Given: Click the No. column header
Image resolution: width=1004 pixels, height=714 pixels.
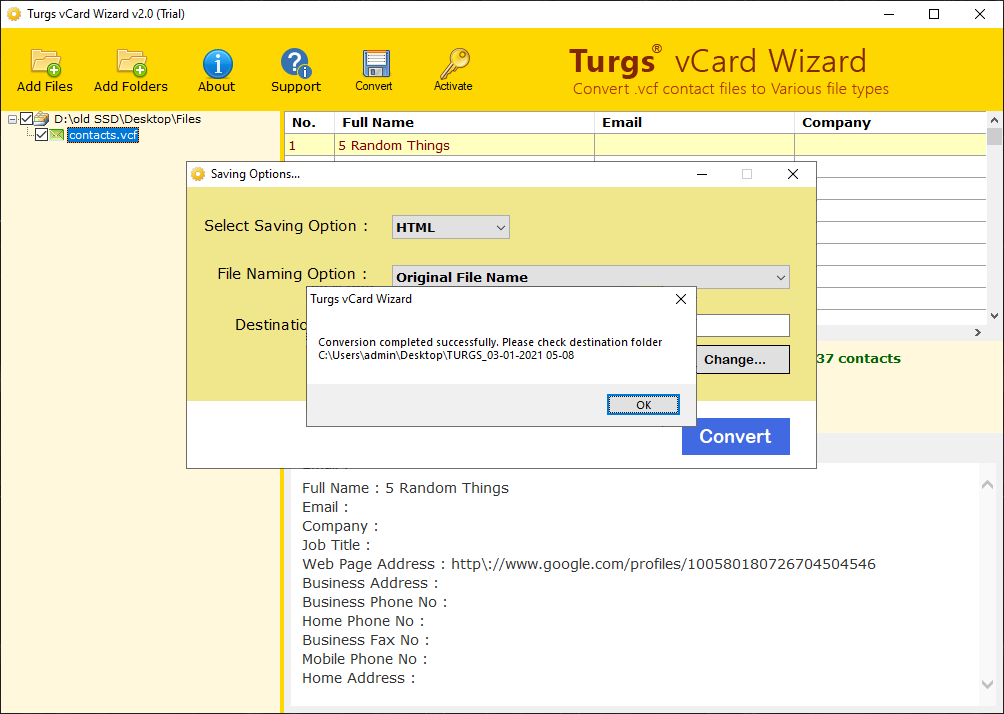Looking at the screenshot, I should [309, 123].
